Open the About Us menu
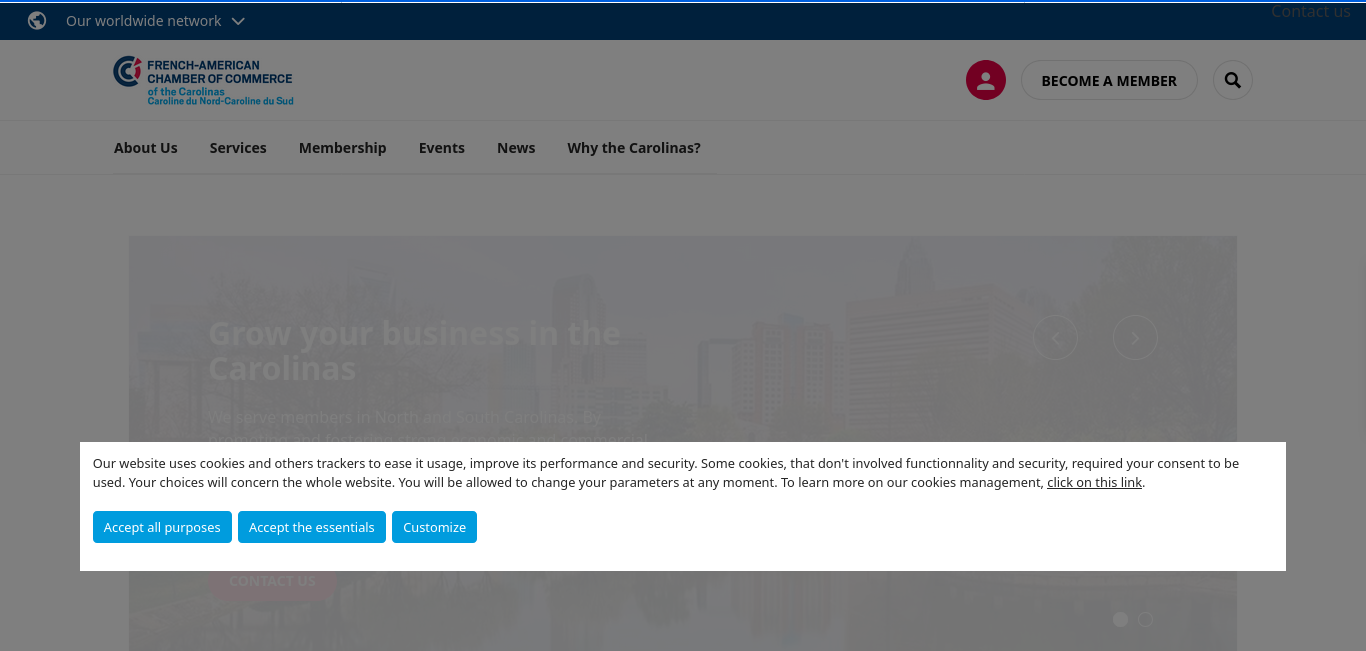This screenshot has height=651, width=1366. [x=146, y=148]
